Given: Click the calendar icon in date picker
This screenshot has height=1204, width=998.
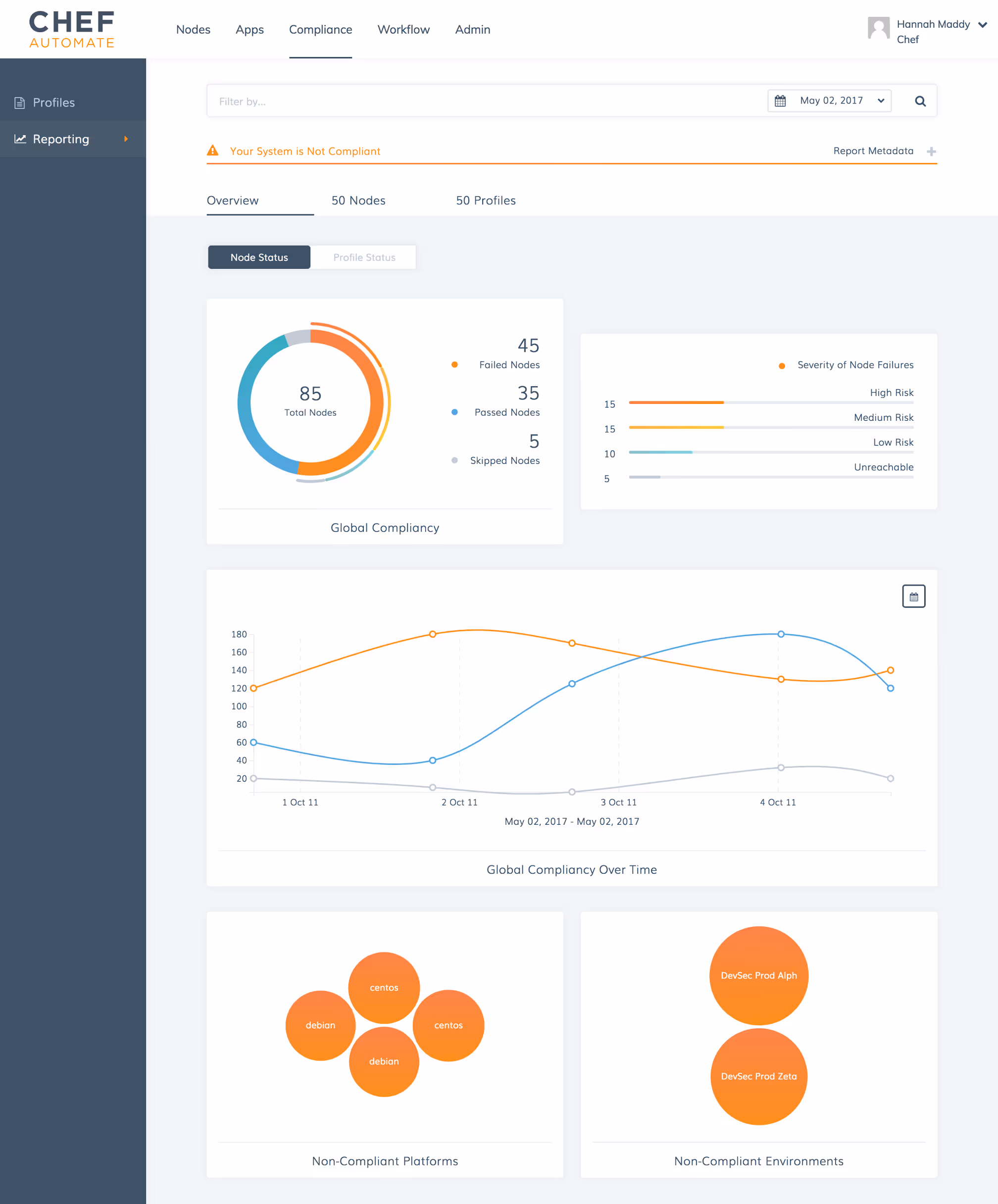Looking at the screenshot, I should point(780,101).
